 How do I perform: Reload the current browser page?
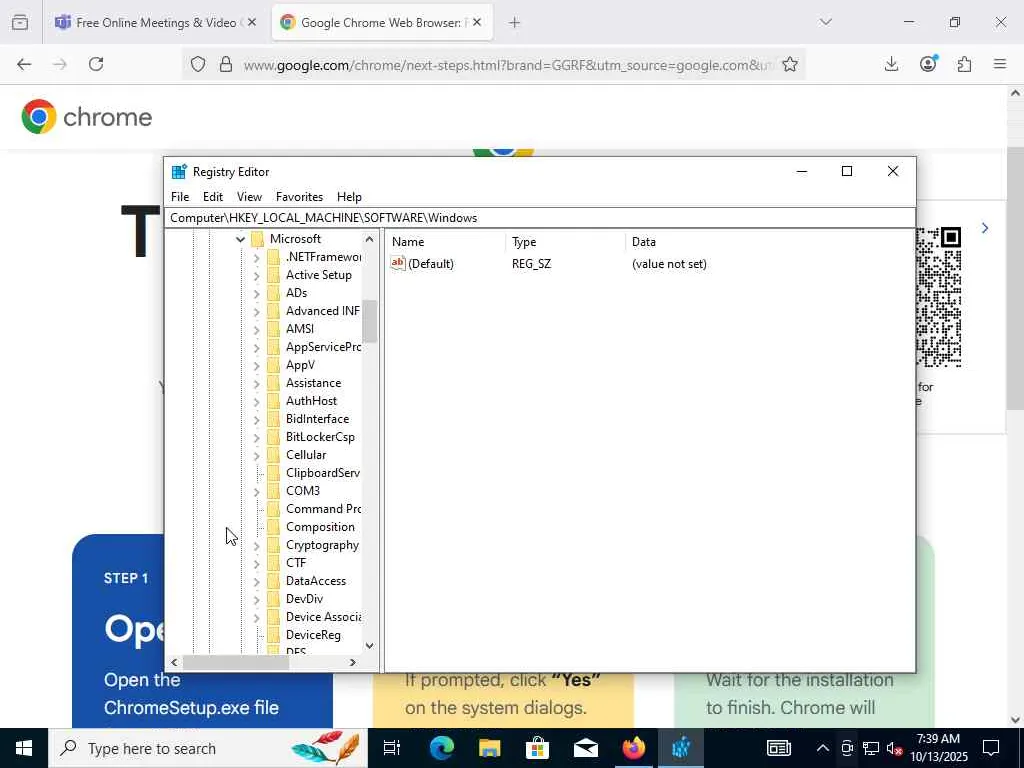tap(96, 64)
